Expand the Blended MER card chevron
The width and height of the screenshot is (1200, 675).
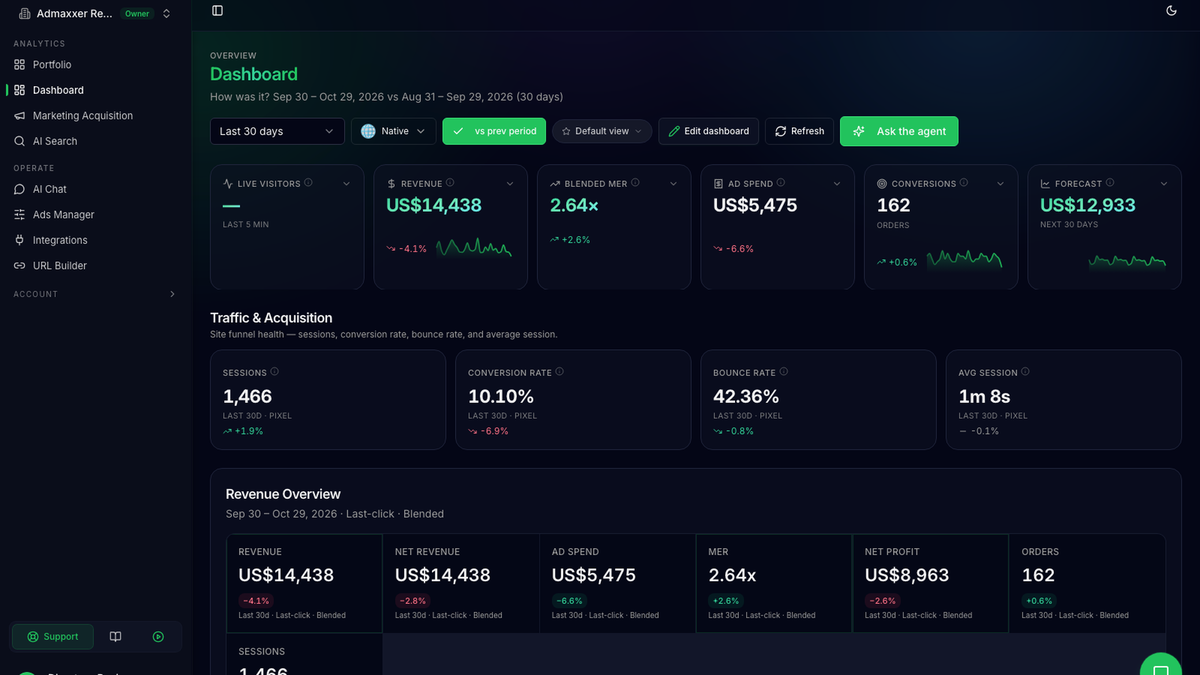click(673, 184)
